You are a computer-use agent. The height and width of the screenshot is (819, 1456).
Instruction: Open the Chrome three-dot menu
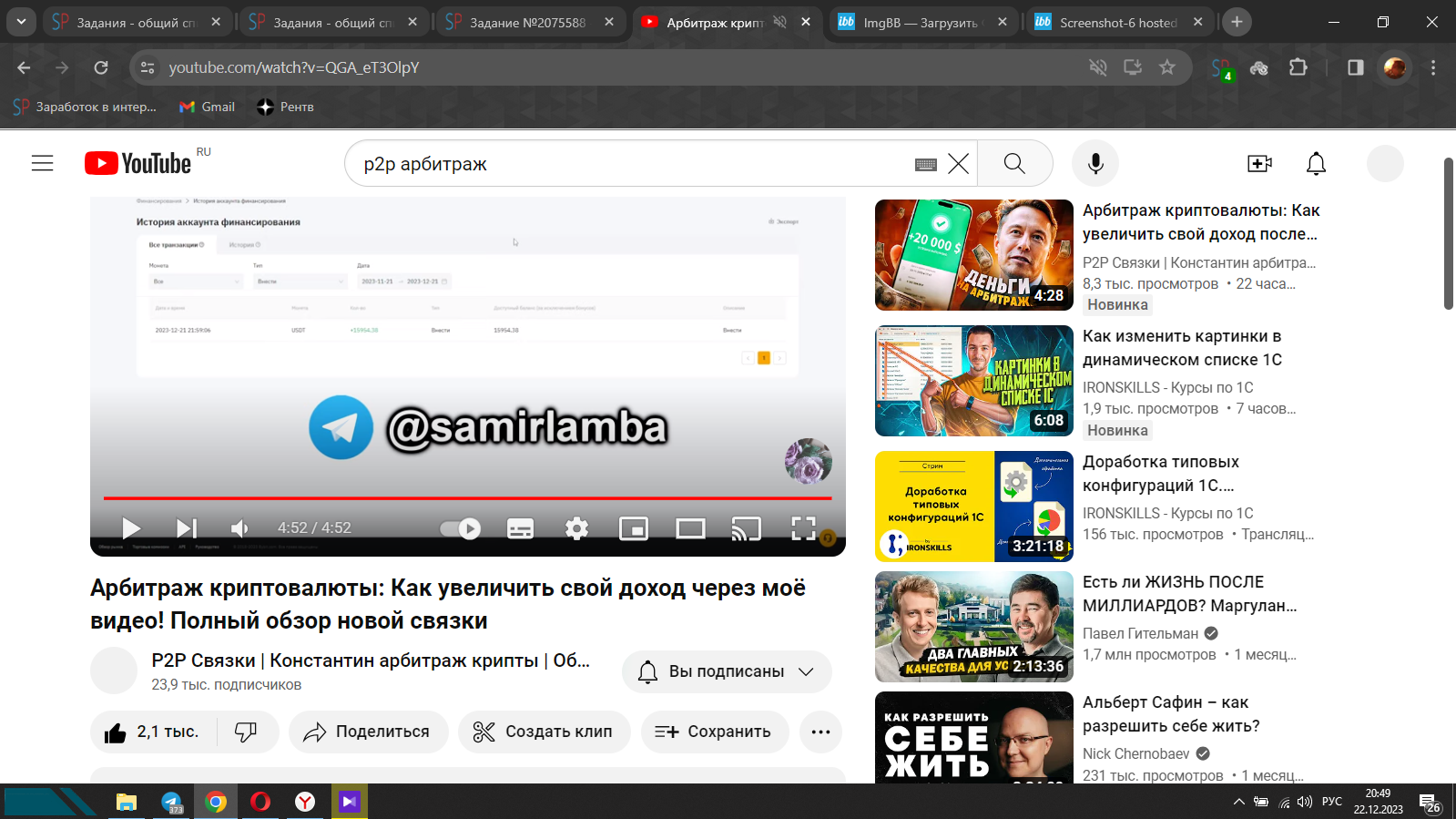point(1432,67)
